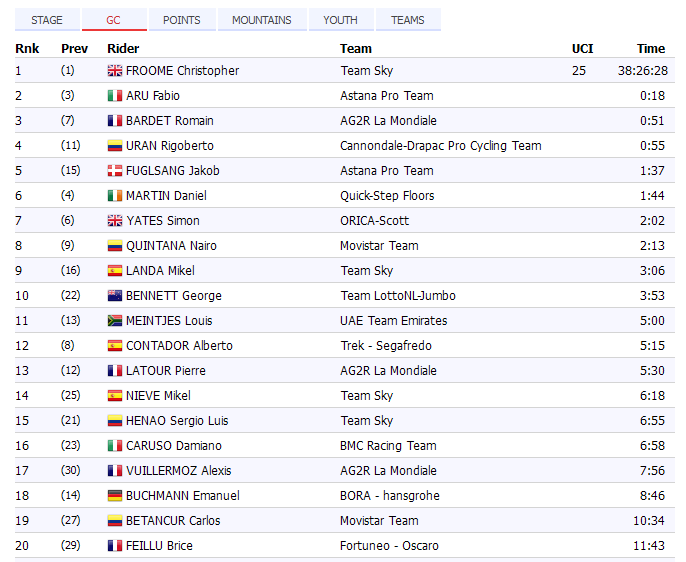Open the Astana Pro Team link for Aru
The height and width of the screenshot is (562, 686).
click(x=386, y=96)
